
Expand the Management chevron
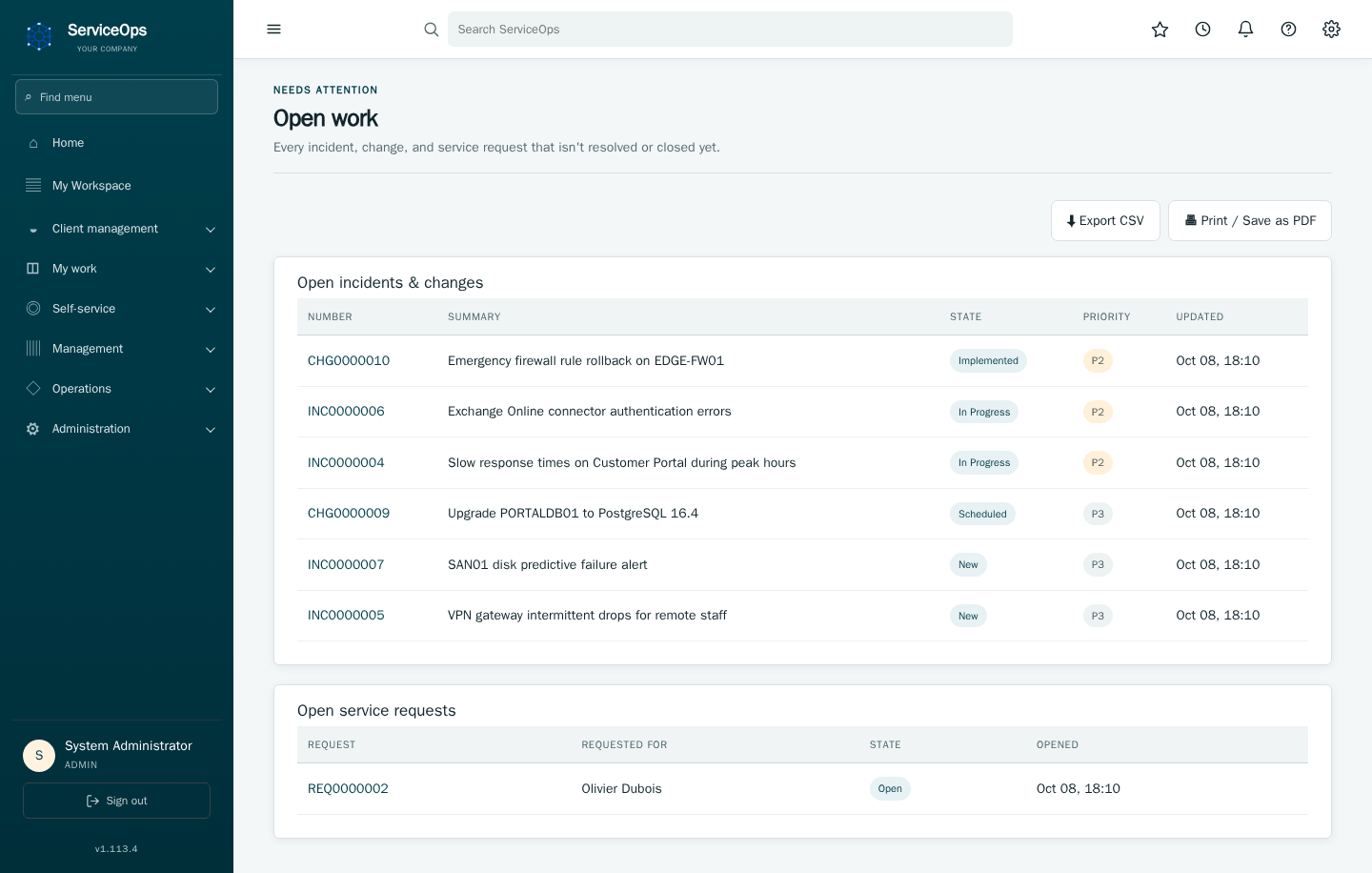(211, 350)
